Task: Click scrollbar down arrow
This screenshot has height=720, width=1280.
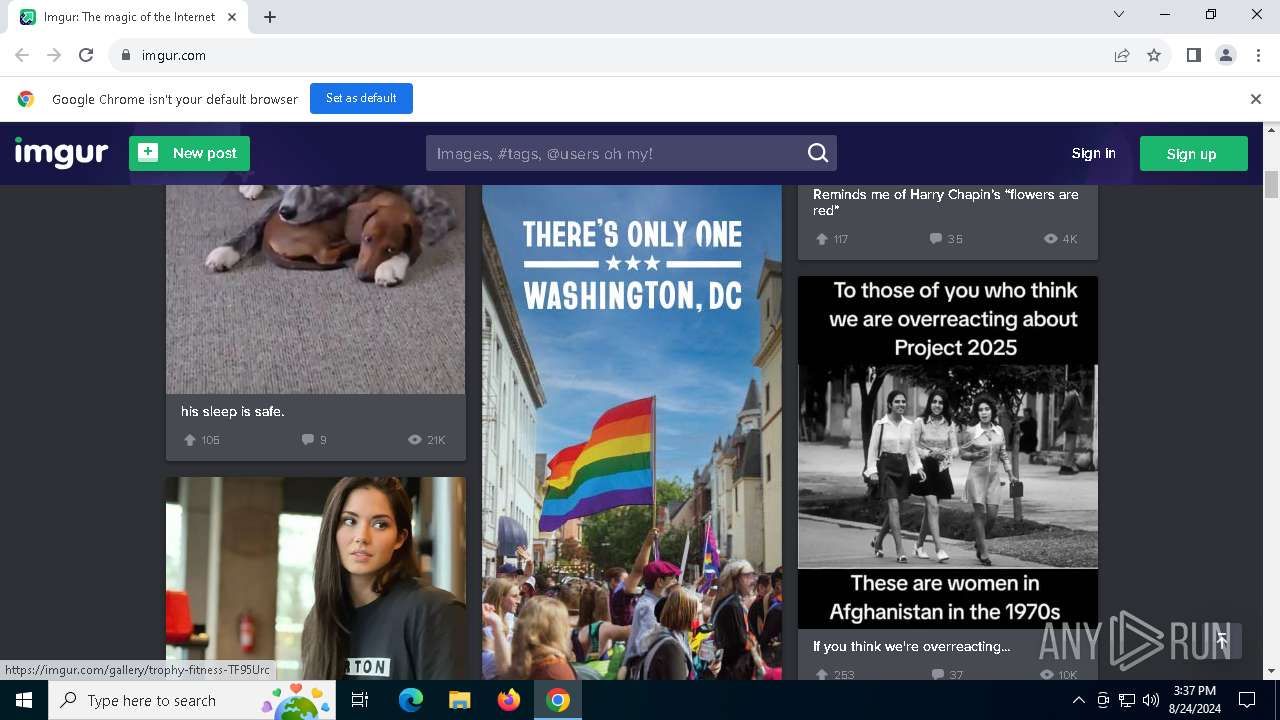Action: [1272, 671]
